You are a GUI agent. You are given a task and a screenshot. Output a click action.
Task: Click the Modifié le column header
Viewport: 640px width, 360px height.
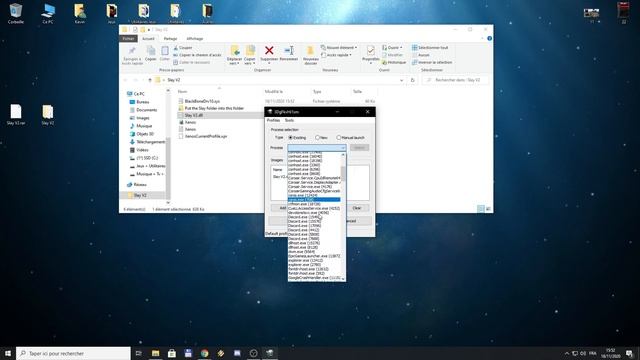point(273,91)
